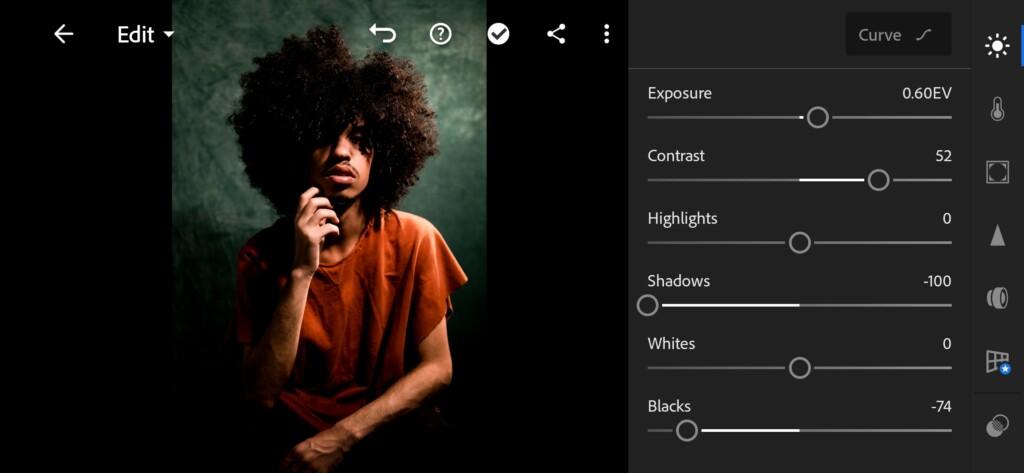Screen dimensions: 1024x473
Task: Tap the Shadows value -100
Action: click(937, 282)
